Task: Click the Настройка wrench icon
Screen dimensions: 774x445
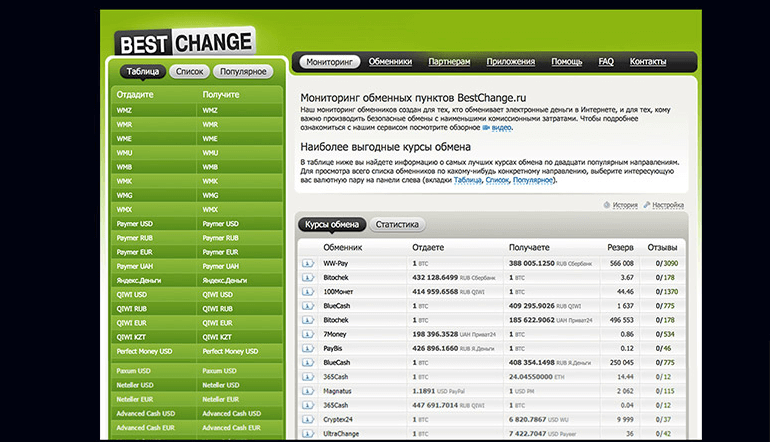Action: pyautogui.click(x=648, y=205)
